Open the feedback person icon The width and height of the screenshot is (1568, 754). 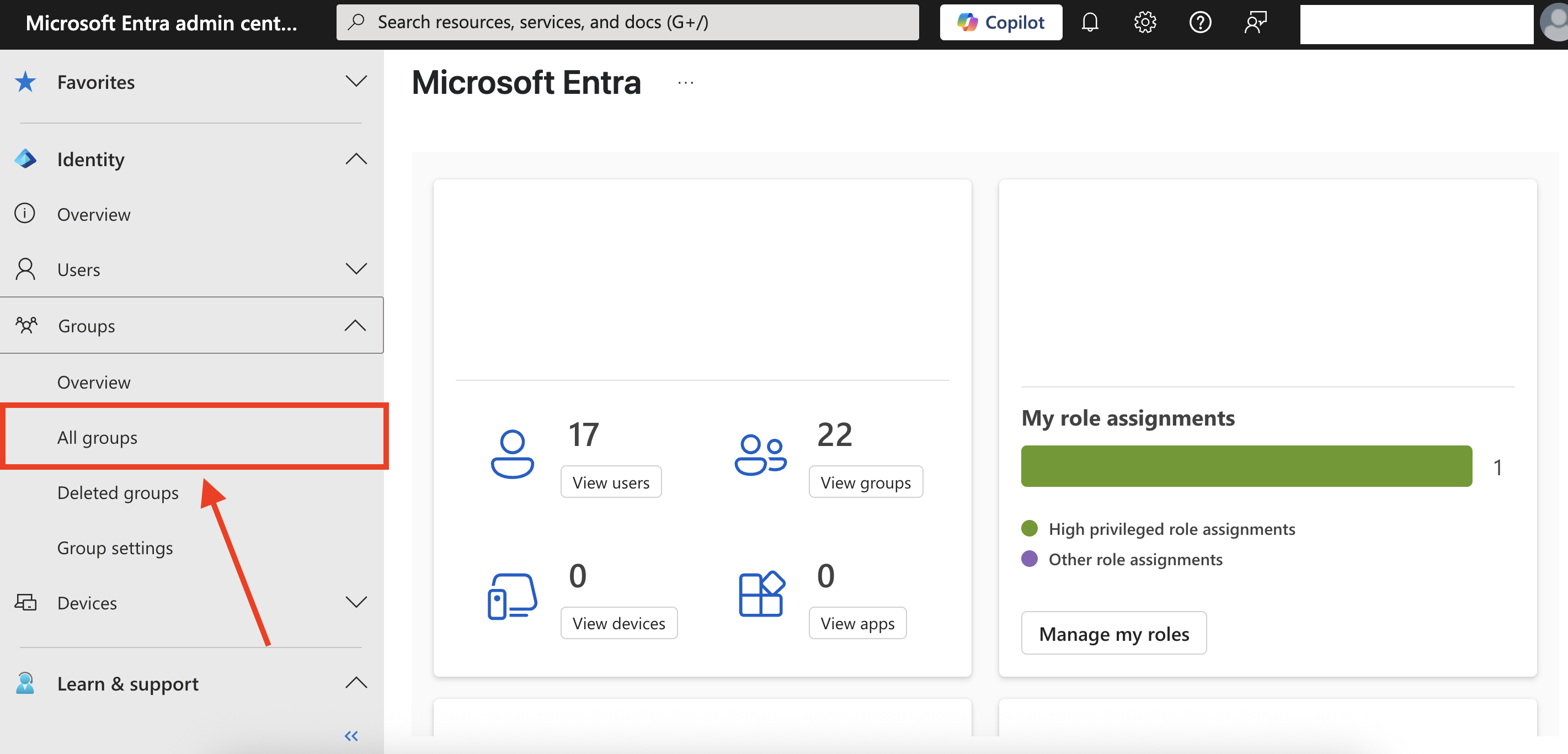point(1255,23)
